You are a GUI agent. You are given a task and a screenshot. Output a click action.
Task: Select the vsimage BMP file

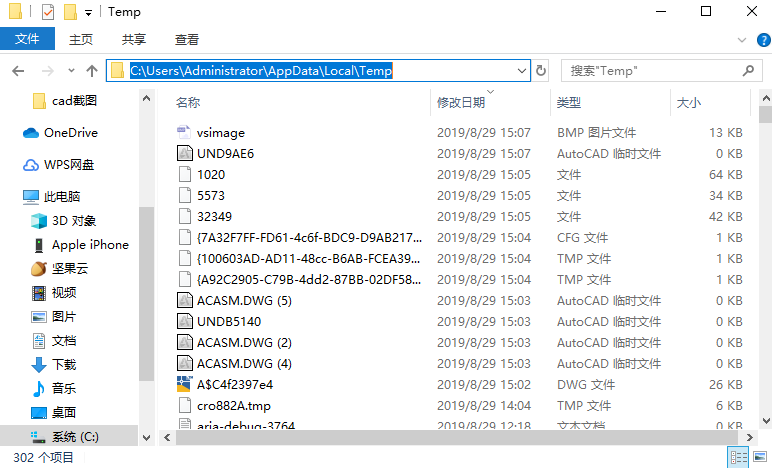coord(220,132)
